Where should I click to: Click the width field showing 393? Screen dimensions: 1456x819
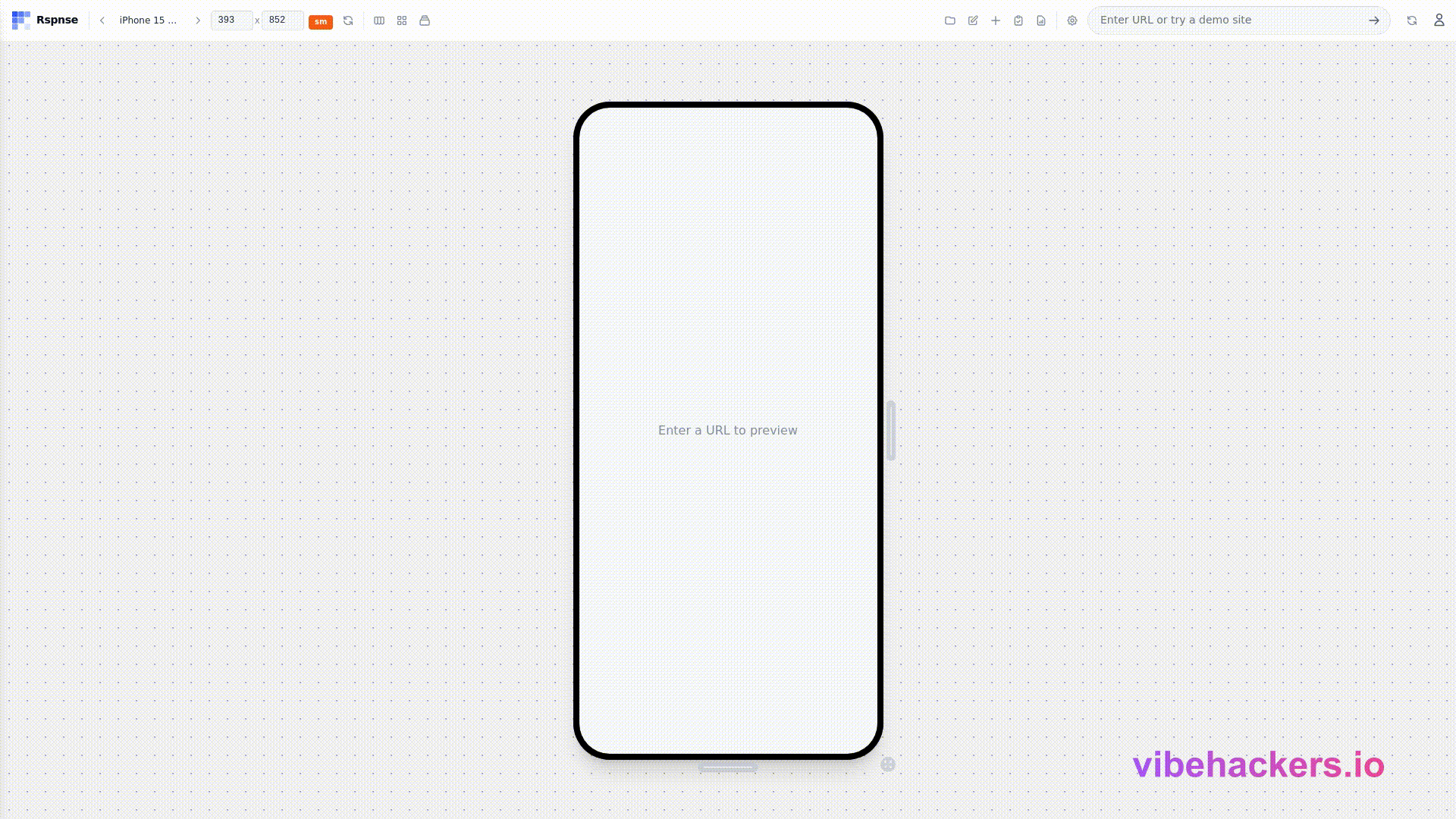tap(231, 20)
